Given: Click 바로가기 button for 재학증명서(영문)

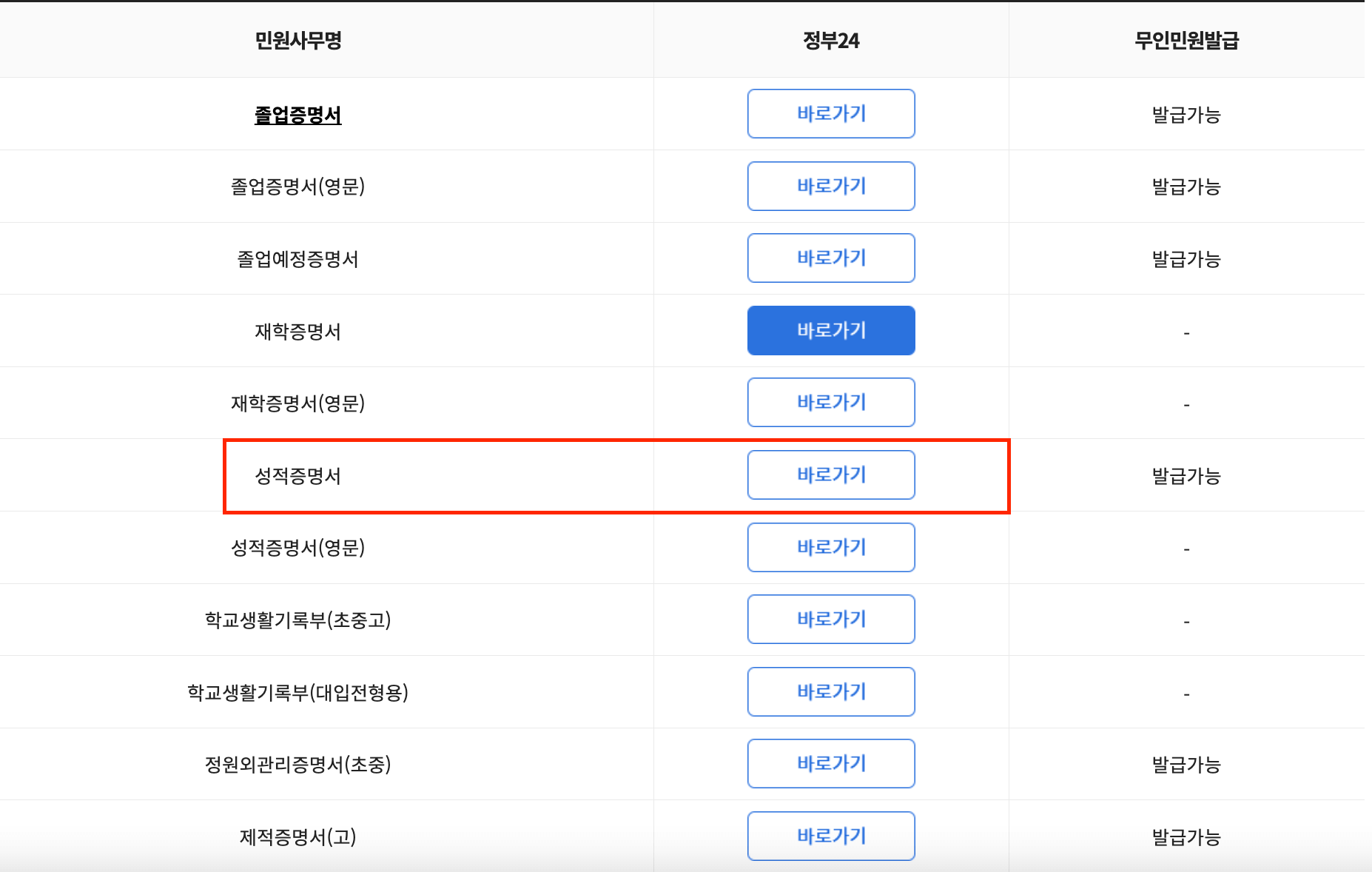Looking at the screenshot, I should 831,402.
